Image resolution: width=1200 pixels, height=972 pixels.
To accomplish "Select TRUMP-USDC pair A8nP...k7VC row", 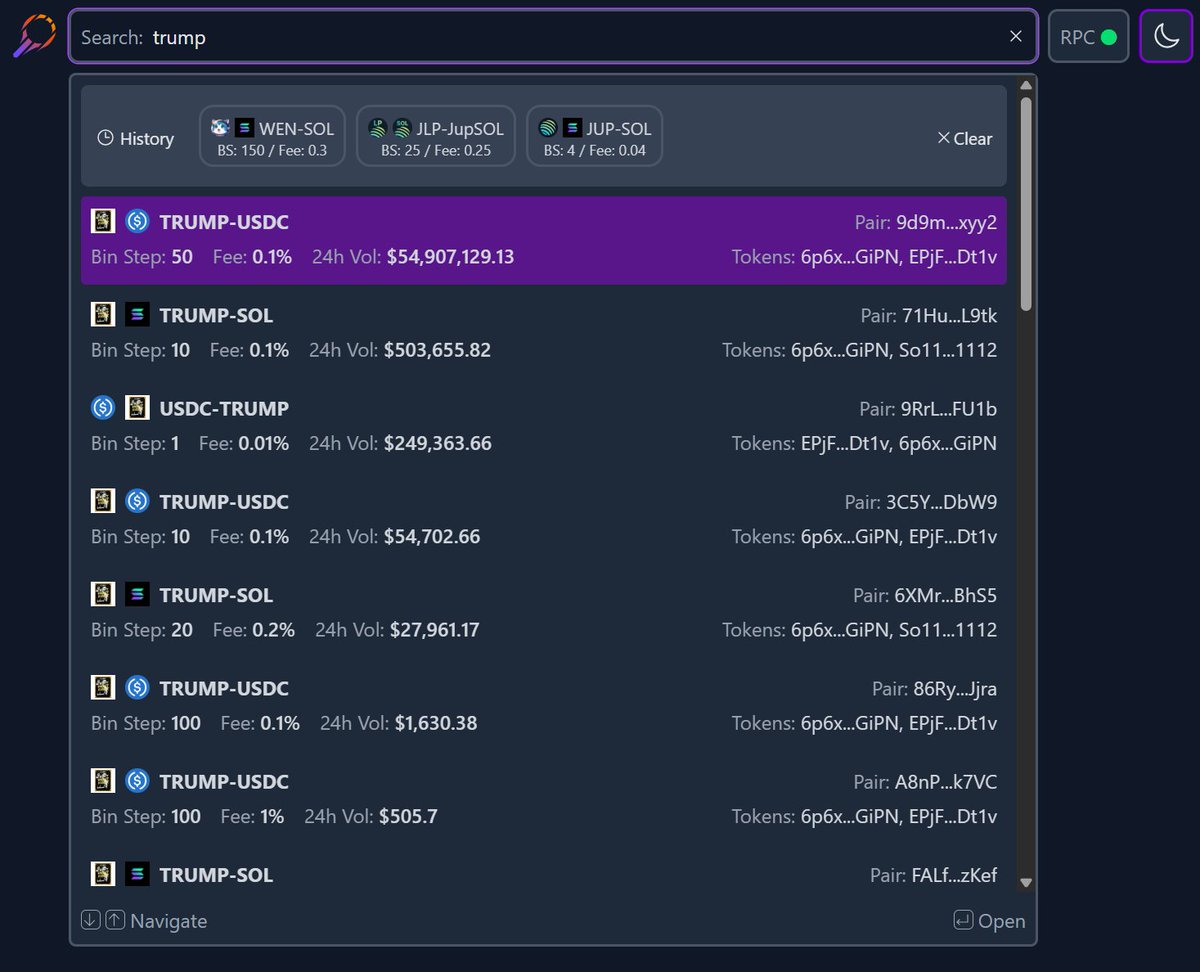I will [544, 798].
